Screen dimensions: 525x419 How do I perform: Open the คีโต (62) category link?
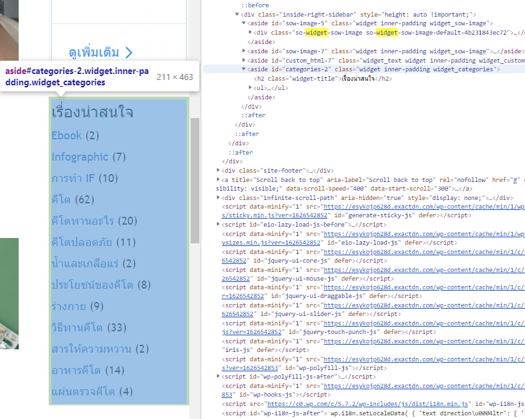tap(61, 200)
